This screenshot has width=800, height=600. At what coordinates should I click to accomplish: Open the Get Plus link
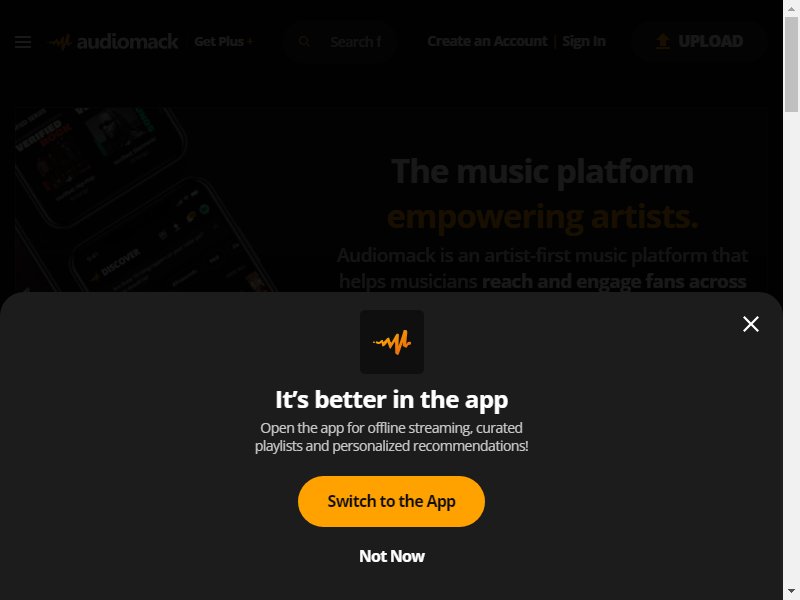[223, 41]
